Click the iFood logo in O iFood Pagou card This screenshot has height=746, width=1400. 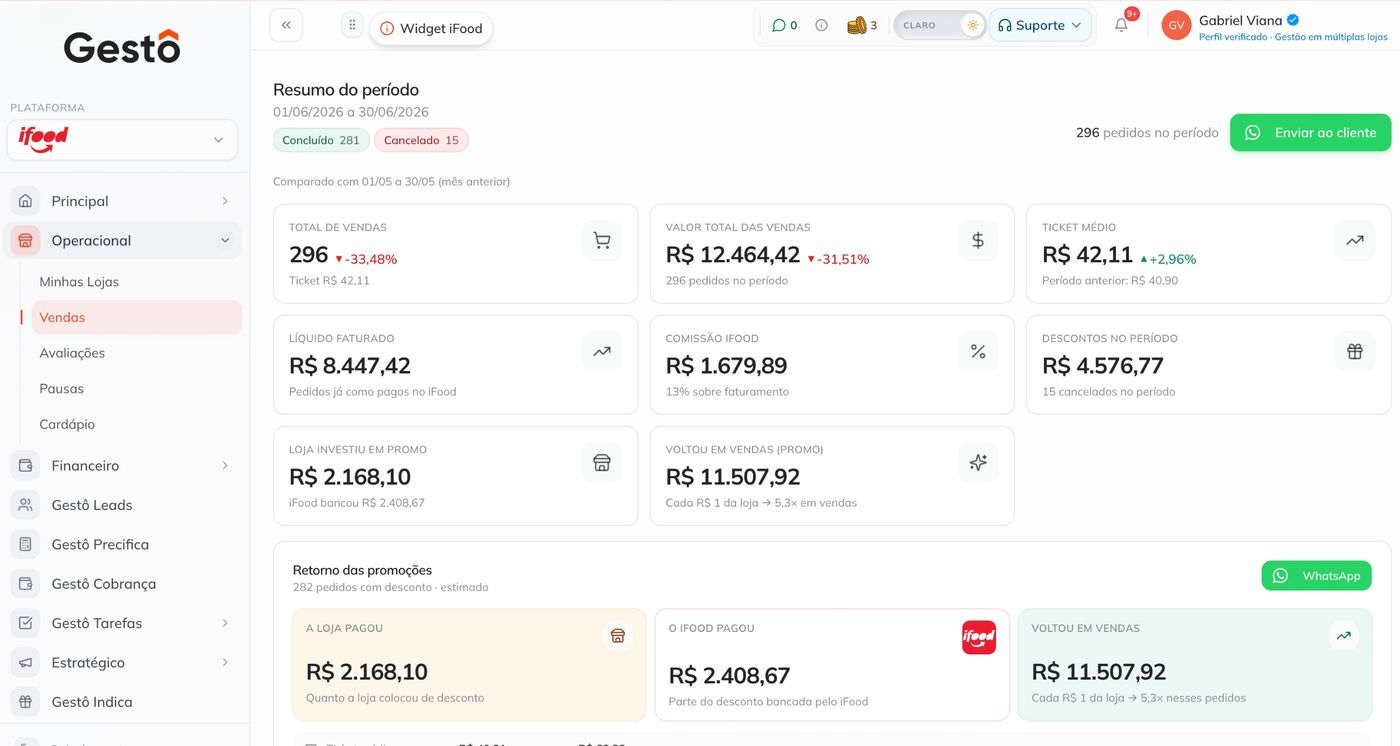pos(979,637)
